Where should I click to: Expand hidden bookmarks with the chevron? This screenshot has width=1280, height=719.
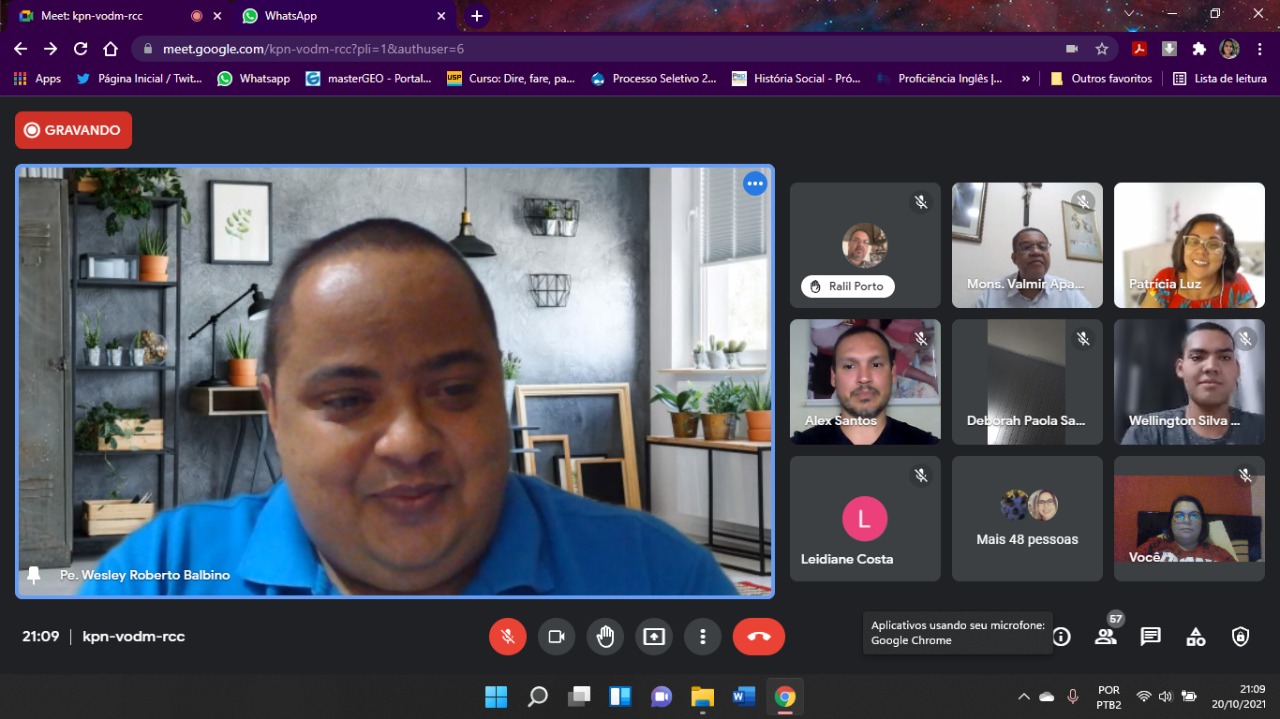pos(1025,78)
